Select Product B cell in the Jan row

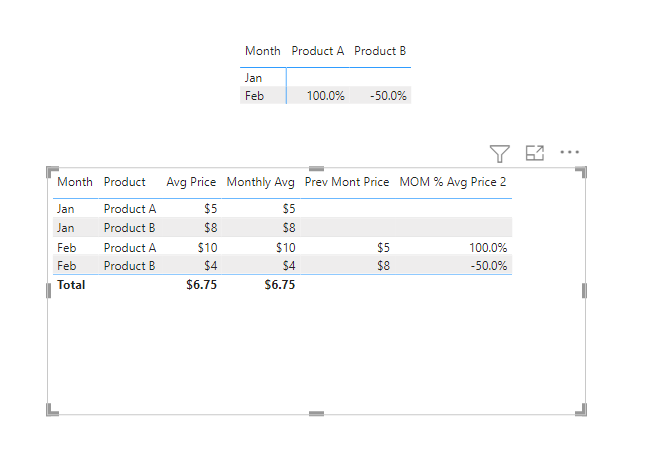129,228
